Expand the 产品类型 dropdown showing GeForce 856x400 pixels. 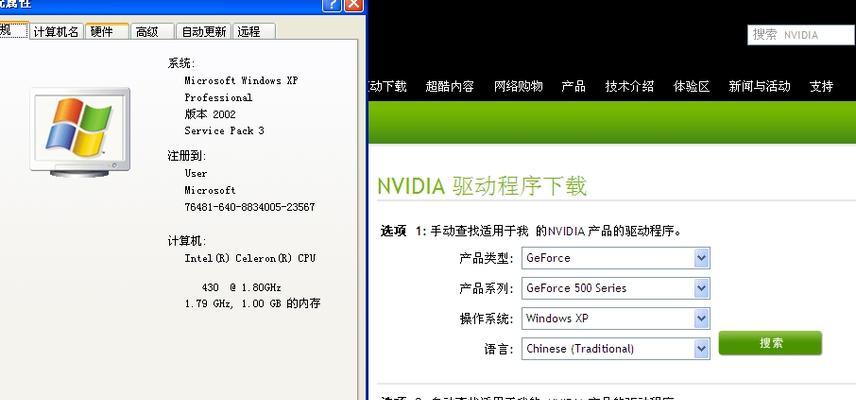tap(616, 258)
